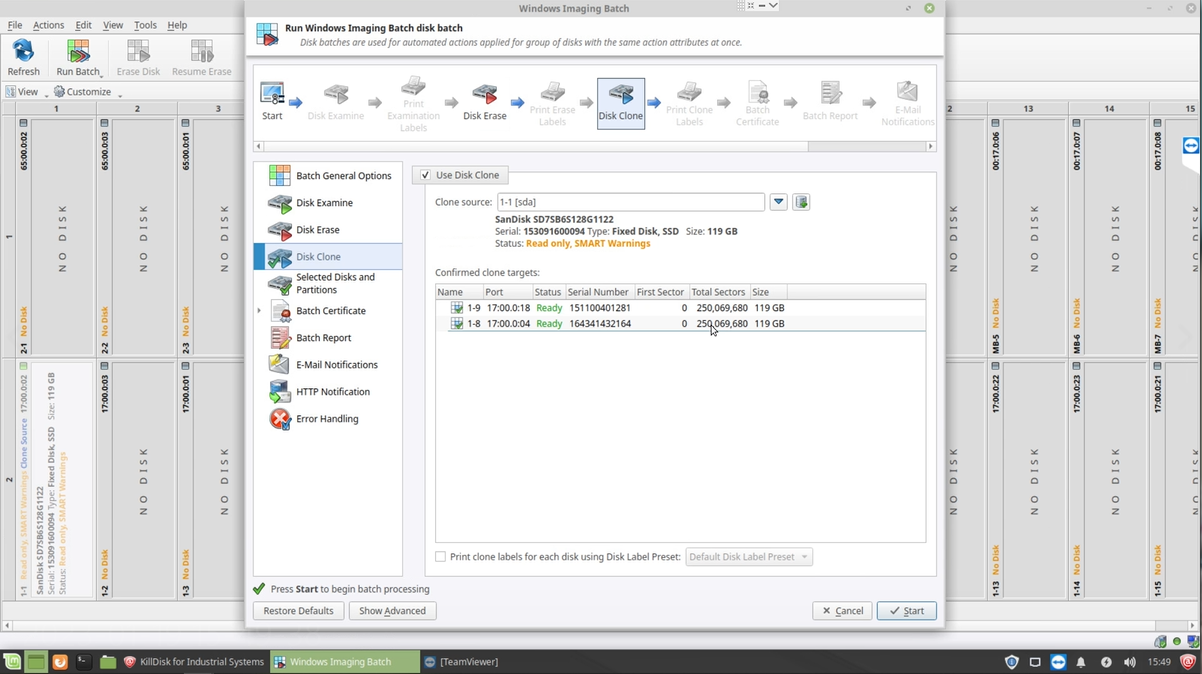Open the Customize dropdown in the toolbar
The width and height of the screenshot is (1202, 674).
(88, 92)
